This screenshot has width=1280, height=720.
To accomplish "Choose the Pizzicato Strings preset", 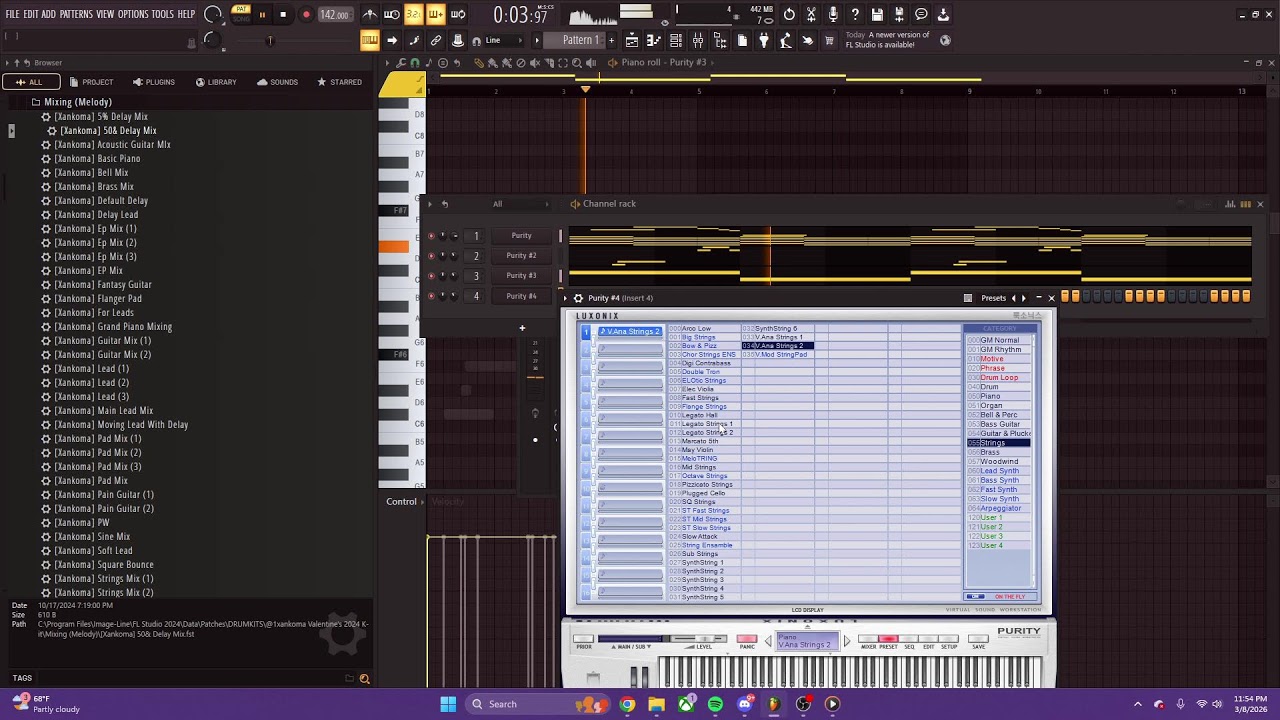I will [705, 485].
